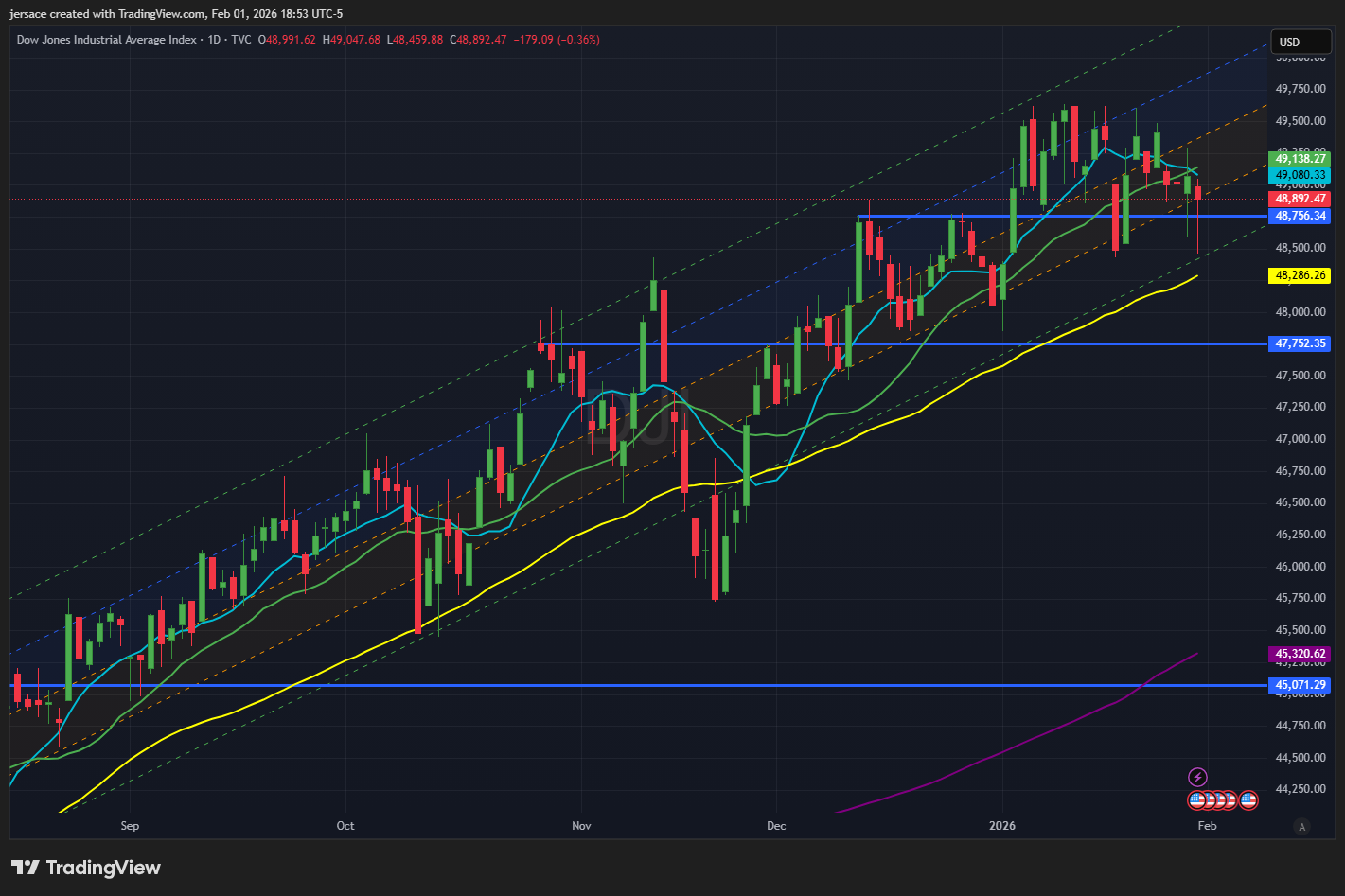Click the blue 45,071.29 horizontal line label
The height and width of the screenshot is (896, 1345).
coord(1300,685)
